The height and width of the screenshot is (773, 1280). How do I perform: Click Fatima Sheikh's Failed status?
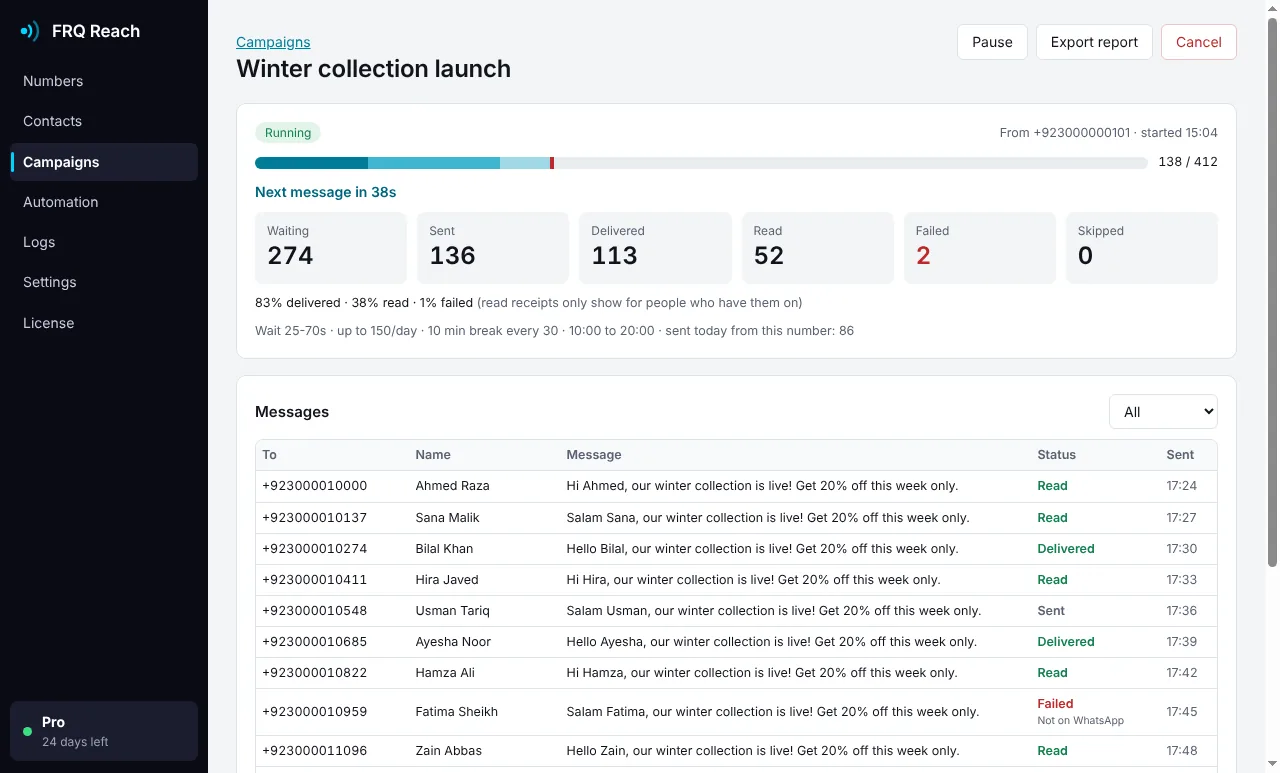(1055, 704)
